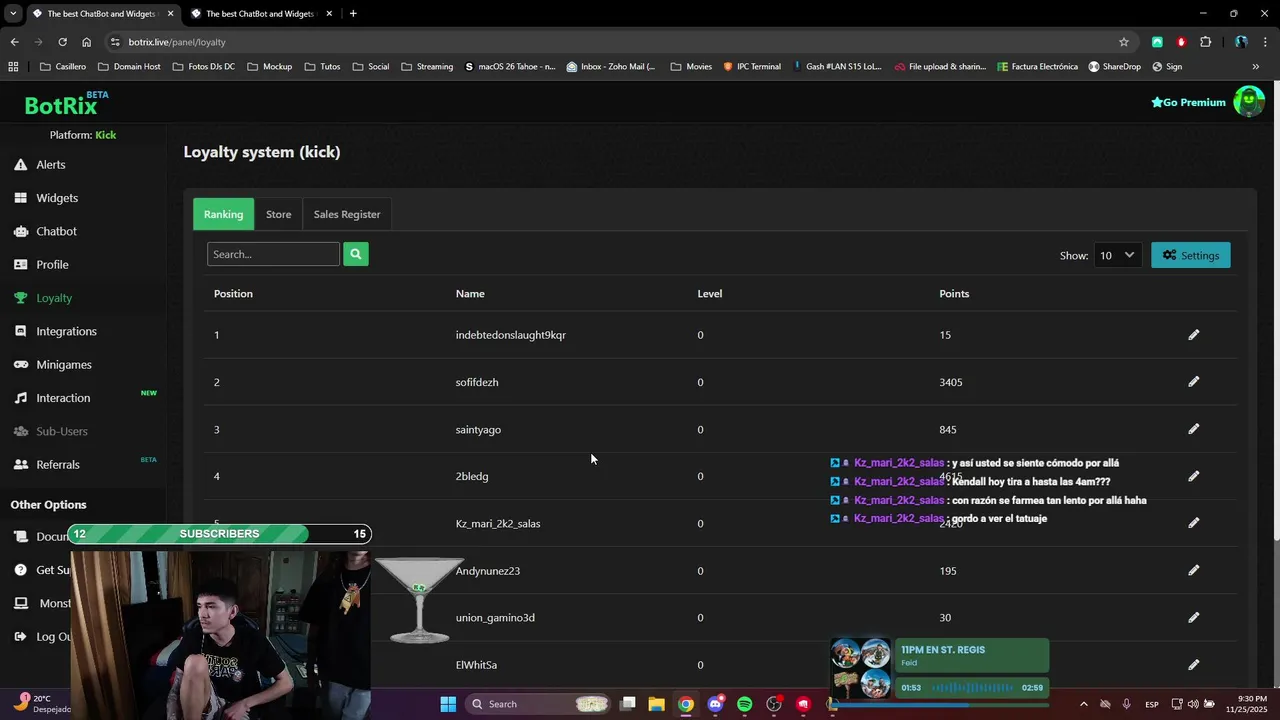Viewport: 1280px width, 720px height.
Task: Open the Streaming bookmark folder
Action: point(427,67)
